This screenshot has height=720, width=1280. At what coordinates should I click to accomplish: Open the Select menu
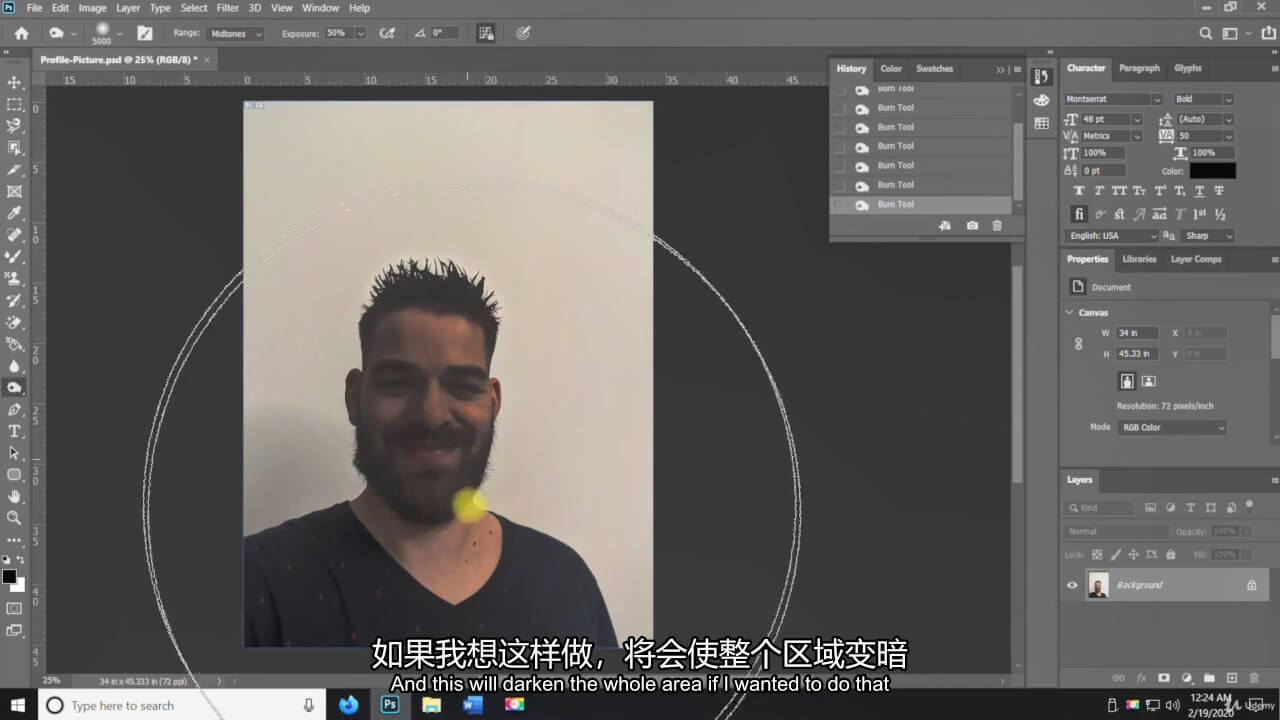click(194, 8)
